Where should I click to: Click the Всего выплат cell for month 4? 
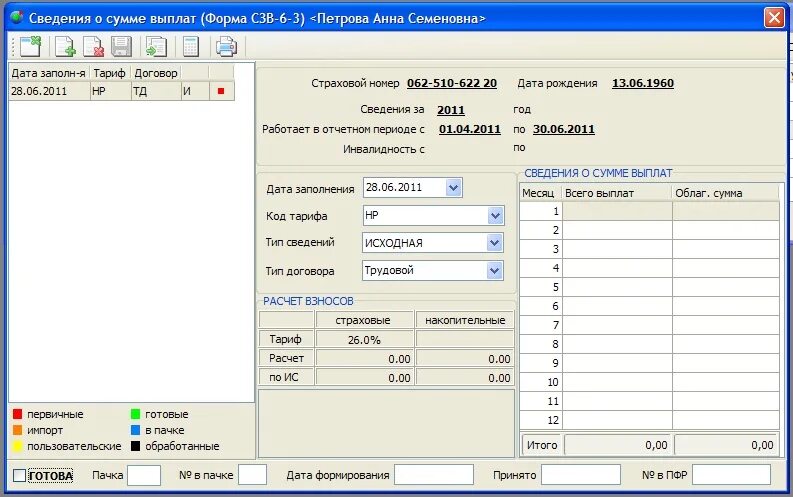tap(617, 268)
